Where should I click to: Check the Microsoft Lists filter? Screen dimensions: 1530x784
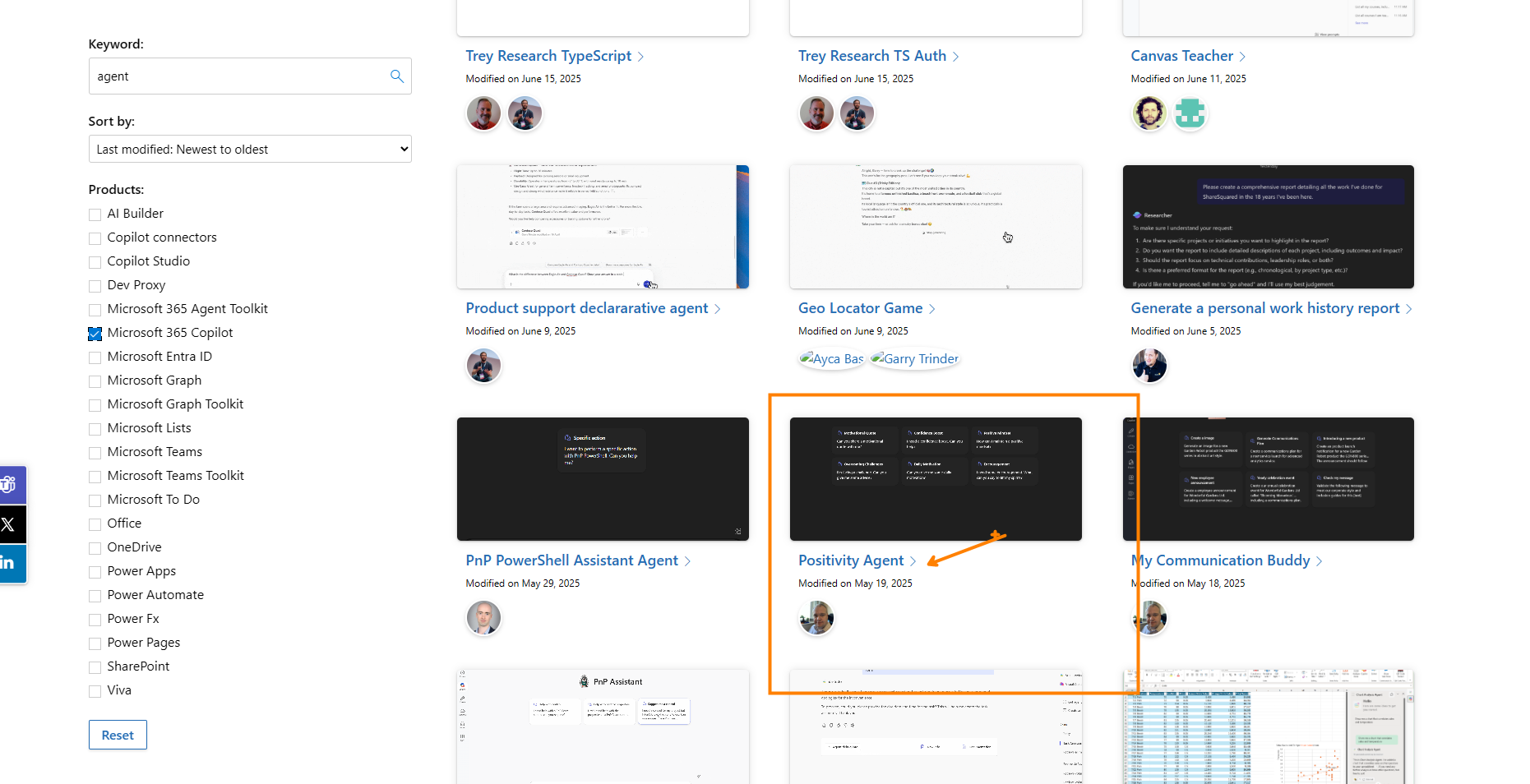95,429
